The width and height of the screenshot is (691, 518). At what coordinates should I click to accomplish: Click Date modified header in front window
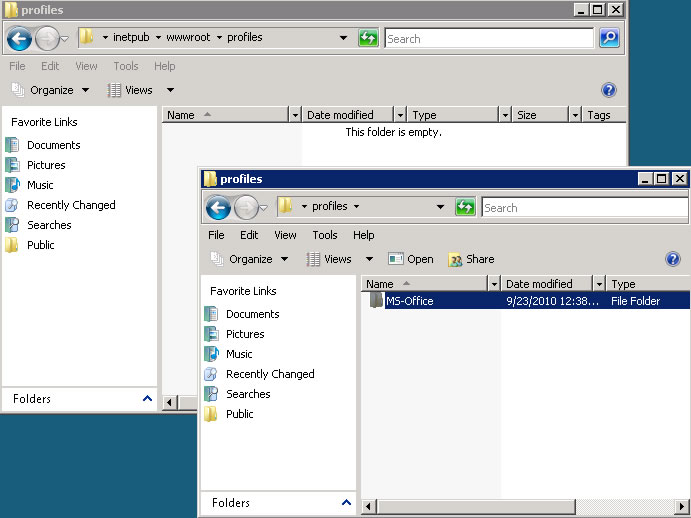tap(547, 284)
